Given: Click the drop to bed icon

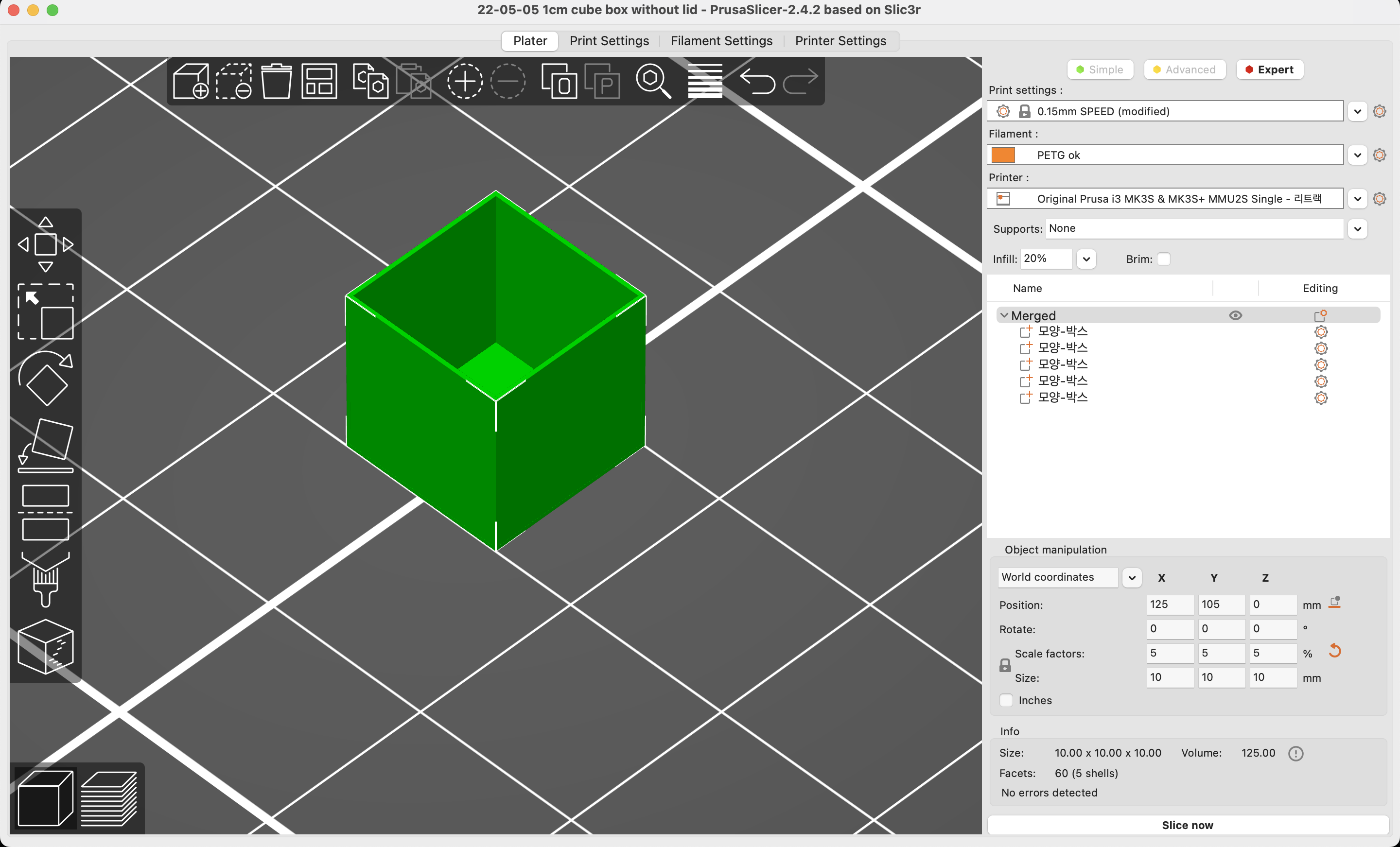Looking at the screenshot, I should [1335, 603].
